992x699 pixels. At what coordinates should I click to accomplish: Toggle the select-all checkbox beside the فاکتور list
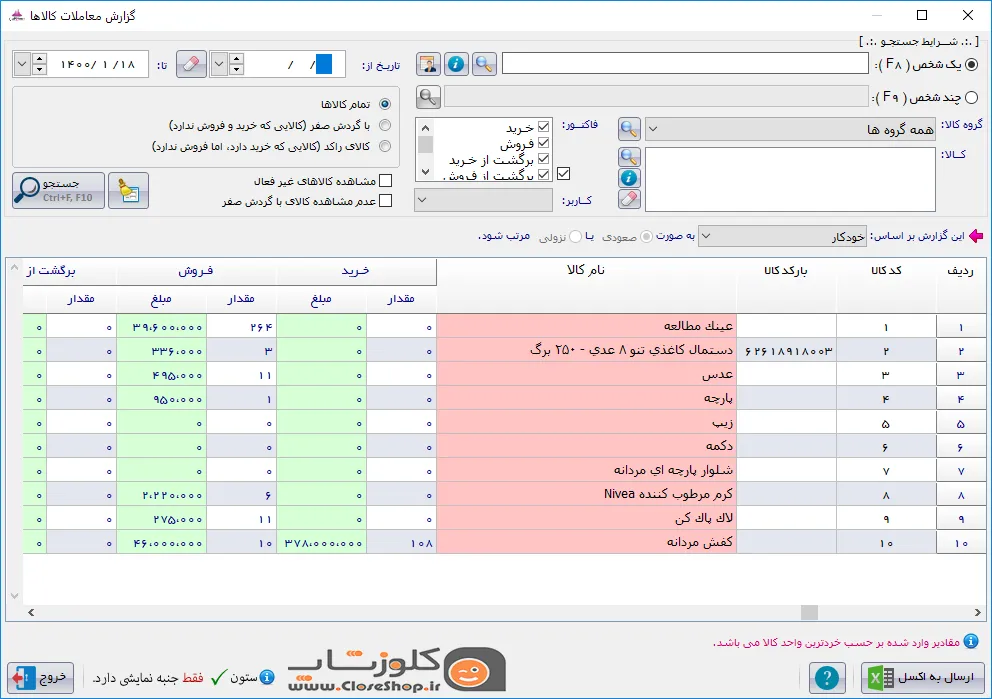point(564,173)
